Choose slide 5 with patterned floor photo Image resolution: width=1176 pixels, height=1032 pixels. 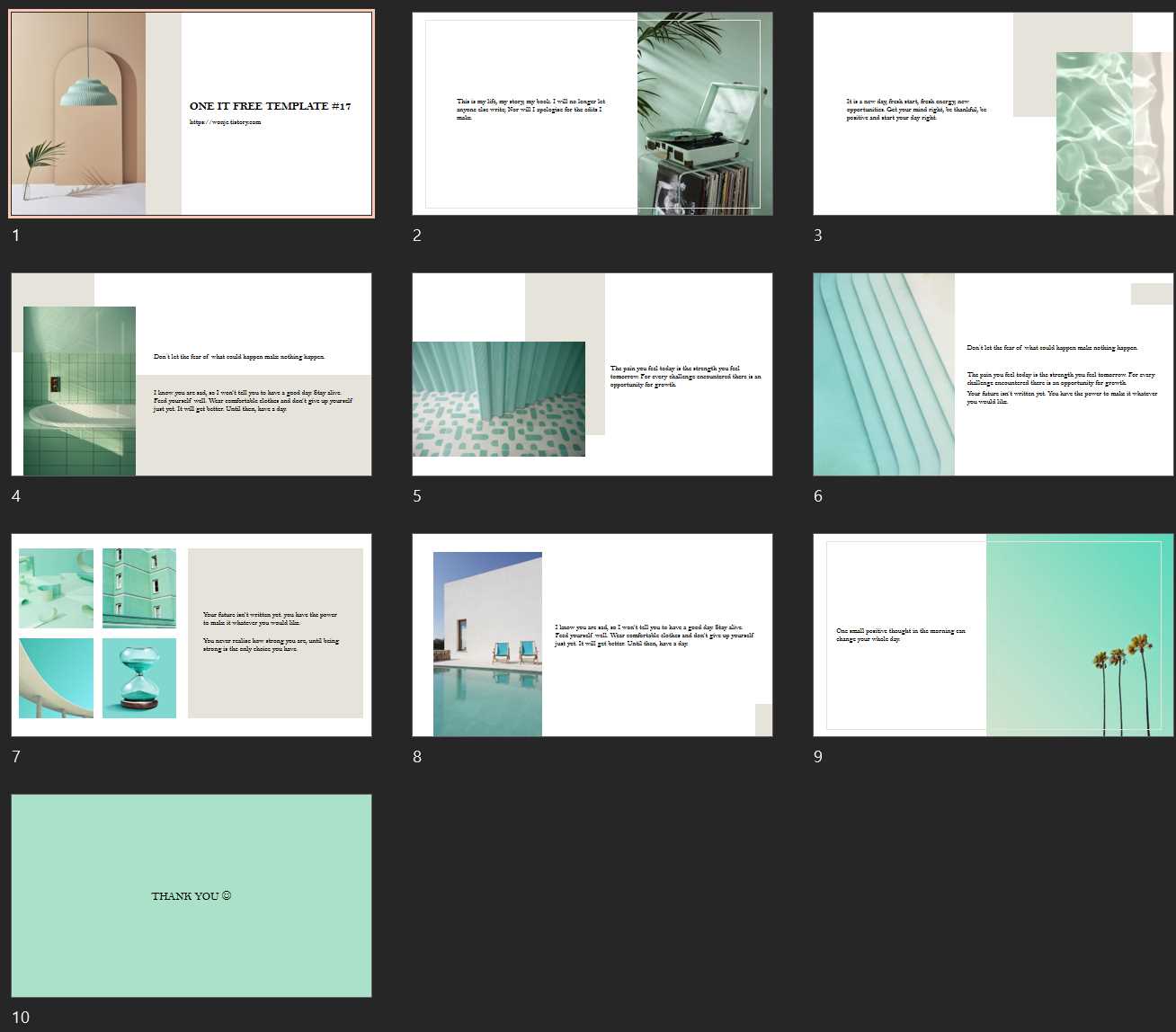click(592, 375)
